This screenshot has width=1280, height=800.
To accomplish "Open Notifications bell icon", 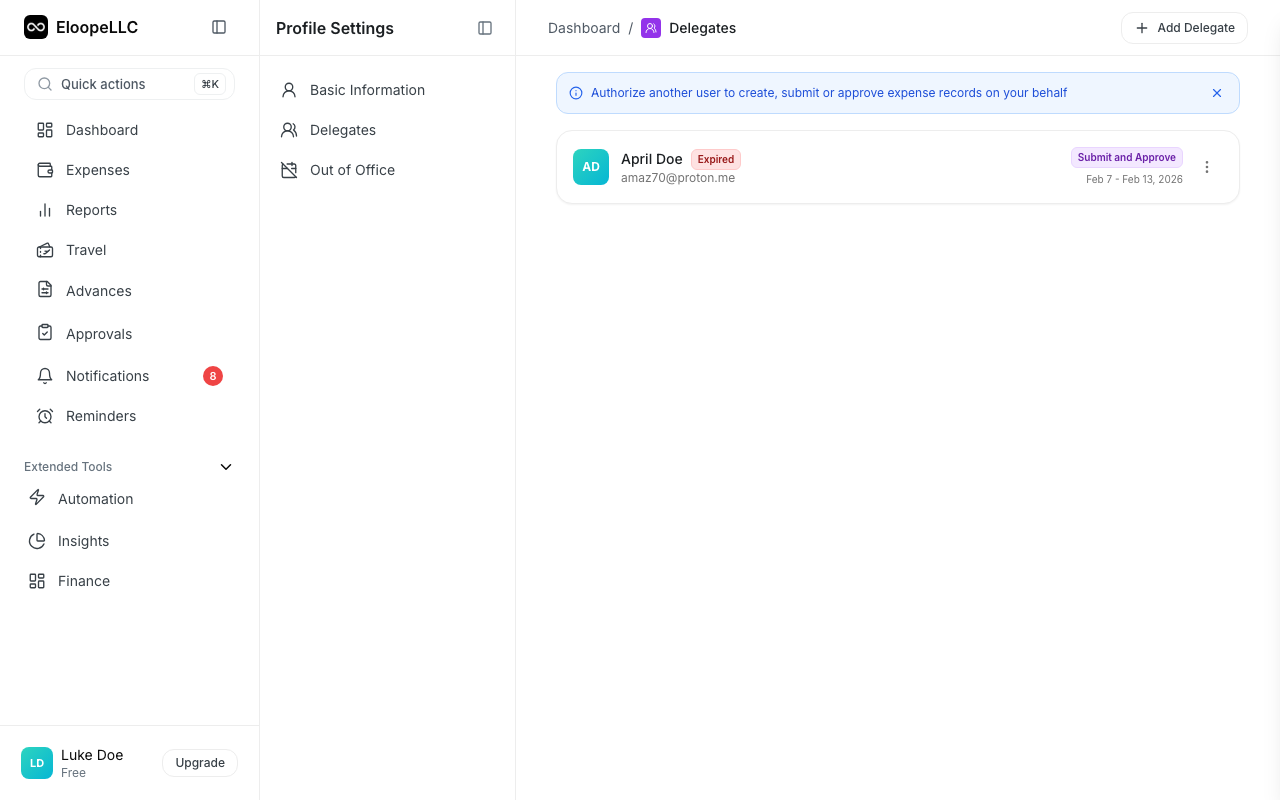I will click(x=45, y=376).
